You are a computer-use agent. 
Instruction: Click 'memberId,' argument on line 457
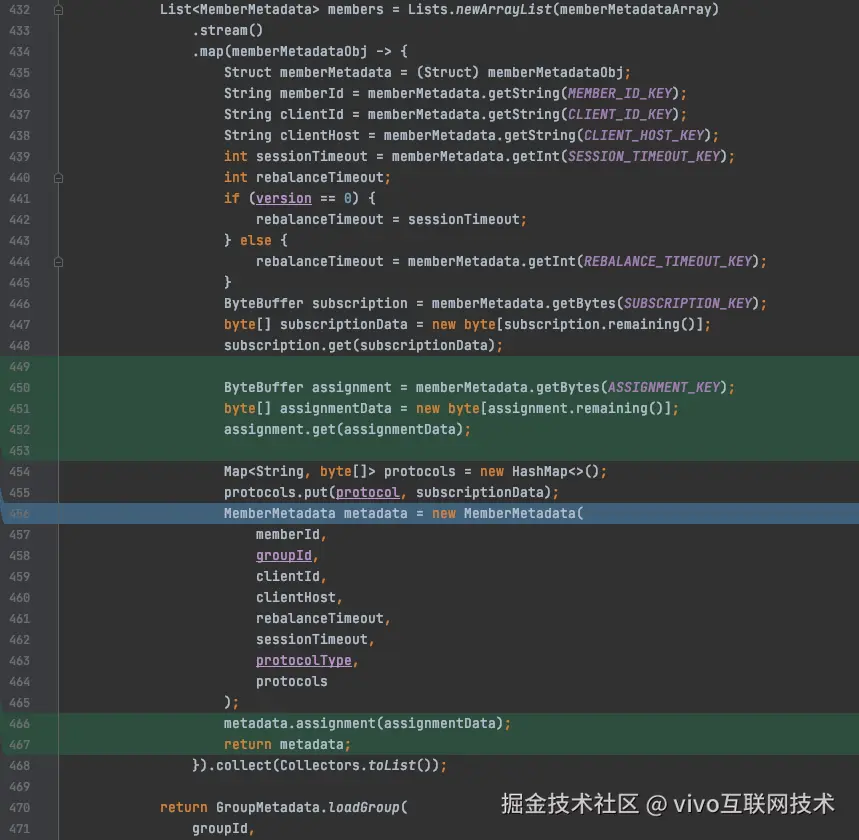(291, 535)
